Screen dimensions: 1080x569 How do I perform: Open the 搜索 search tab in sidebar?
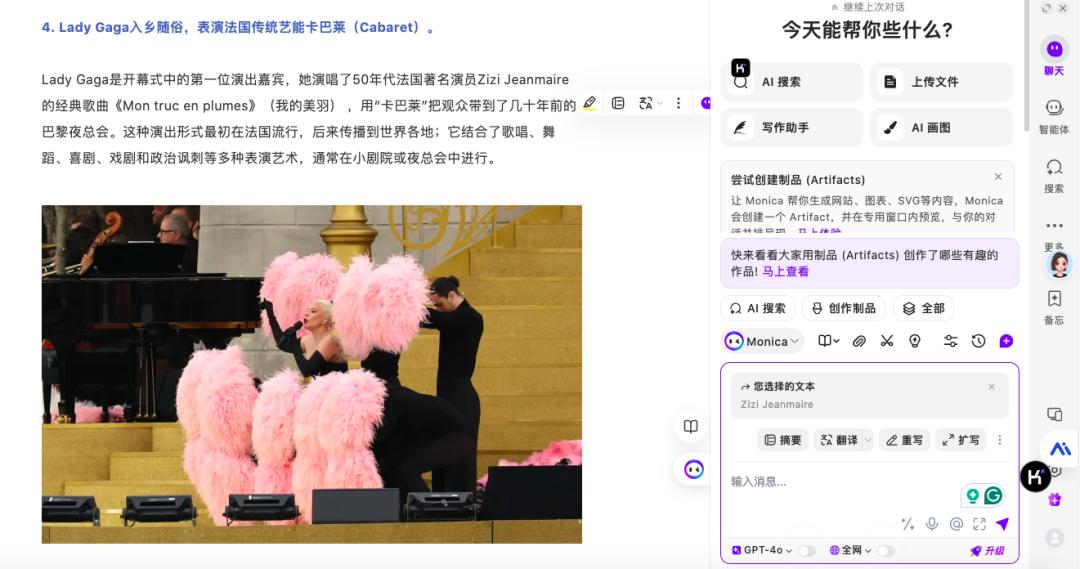pyautogui.click(x=1054, y=176)
